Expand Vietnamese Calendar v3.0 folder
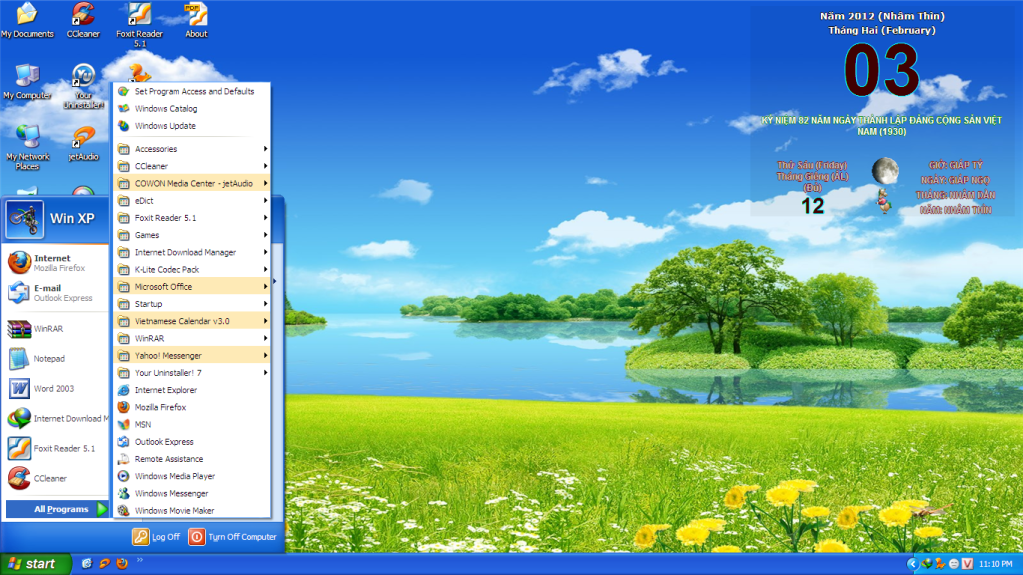This screenshot has height=575, width=1023. [192, 321]
